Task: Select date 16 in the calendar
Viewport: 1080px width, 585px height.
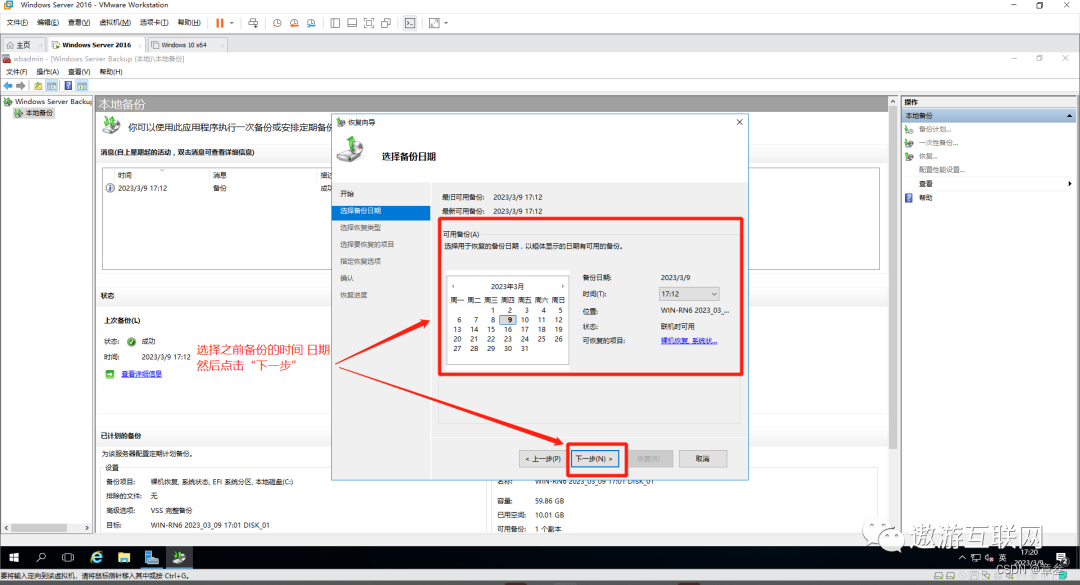Action: [x=508, y=329]
